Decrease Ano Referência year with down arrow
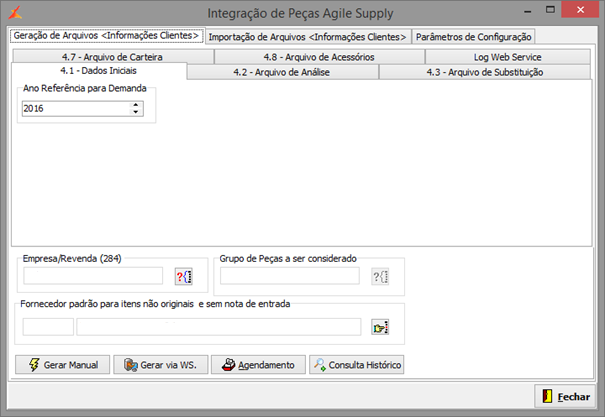This screenshot has width=605, height=417. (136, 112)
